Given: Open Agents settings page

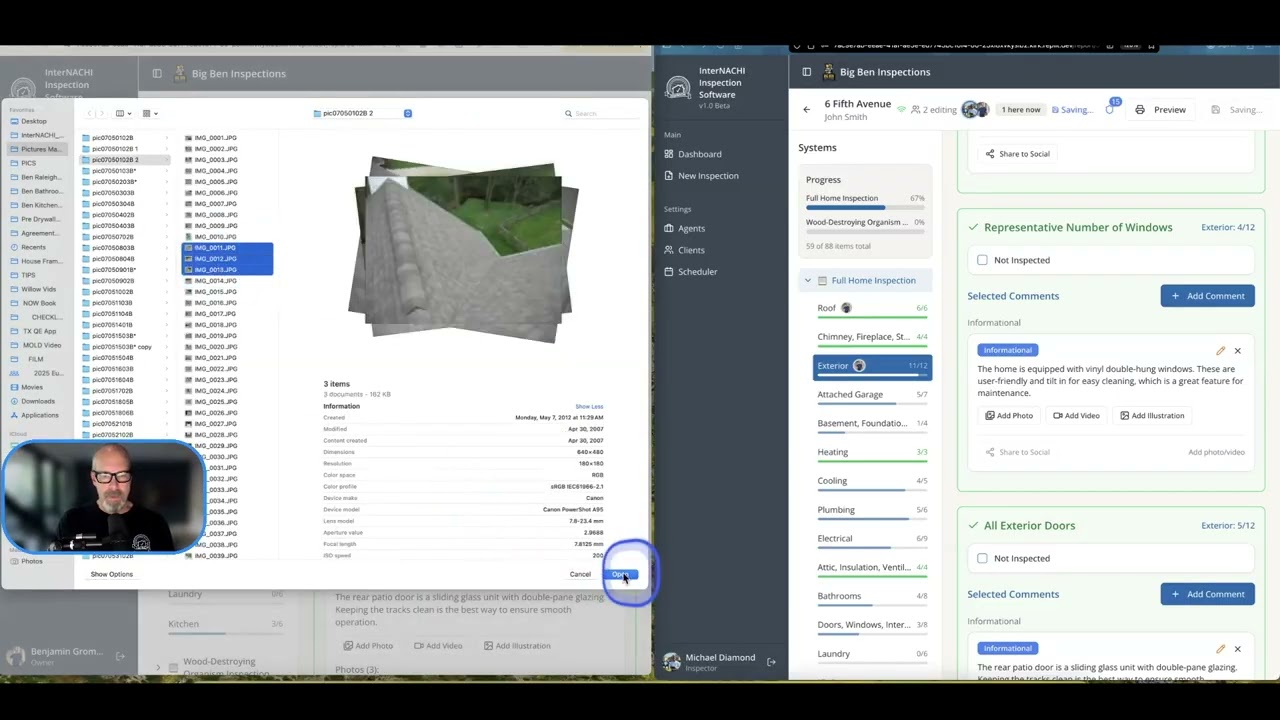Looking at the screenshot, I should click(691, 229).
